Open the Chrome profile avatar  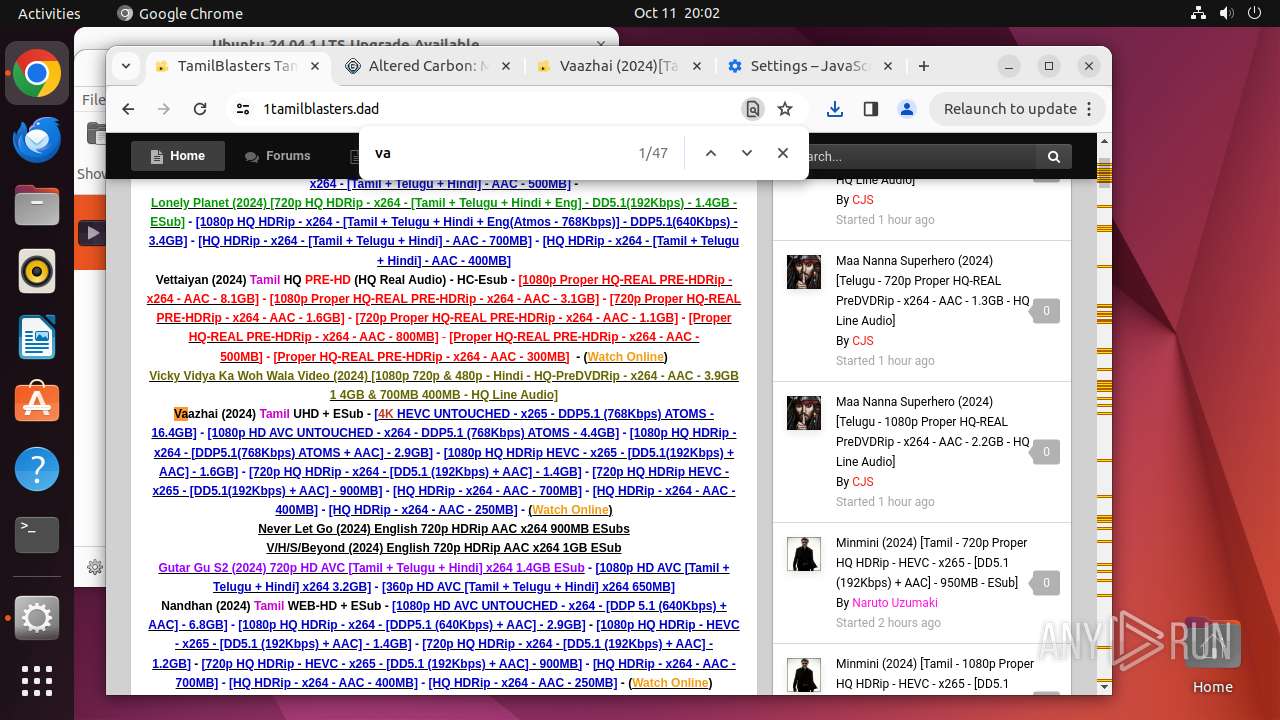[906, 109]
